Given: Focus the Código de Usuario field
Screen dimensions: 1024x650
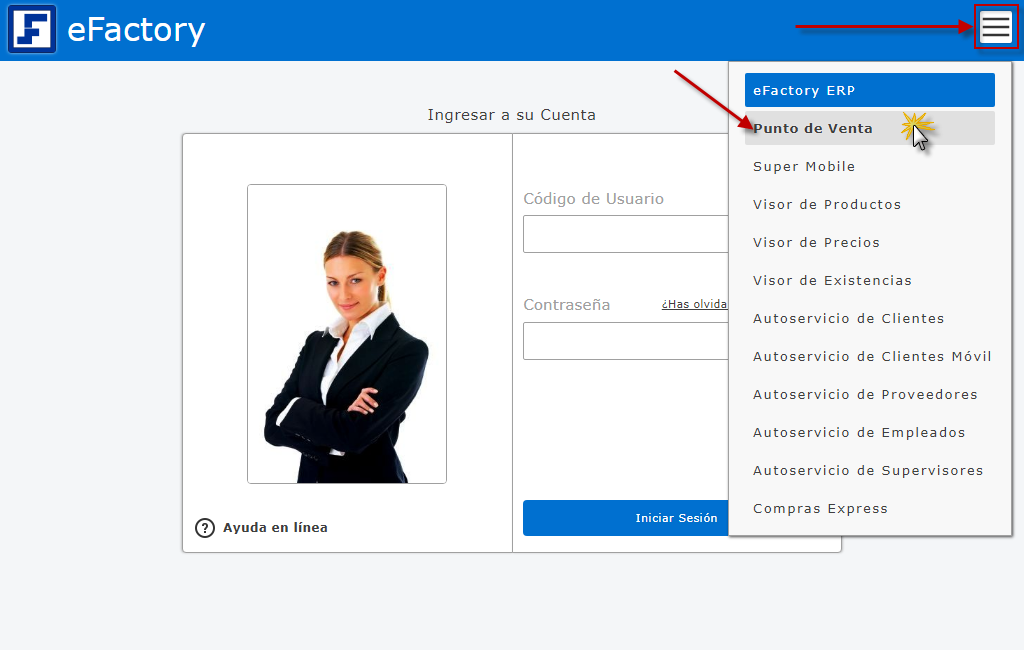Looking at the screenshot, I should click(x=626, y=234).
